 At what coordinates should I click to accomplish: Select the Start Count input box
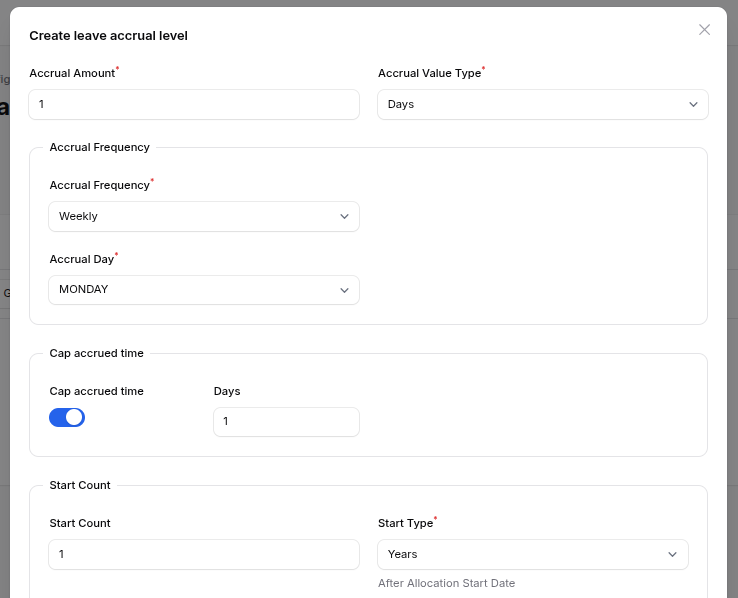point(204,555)
